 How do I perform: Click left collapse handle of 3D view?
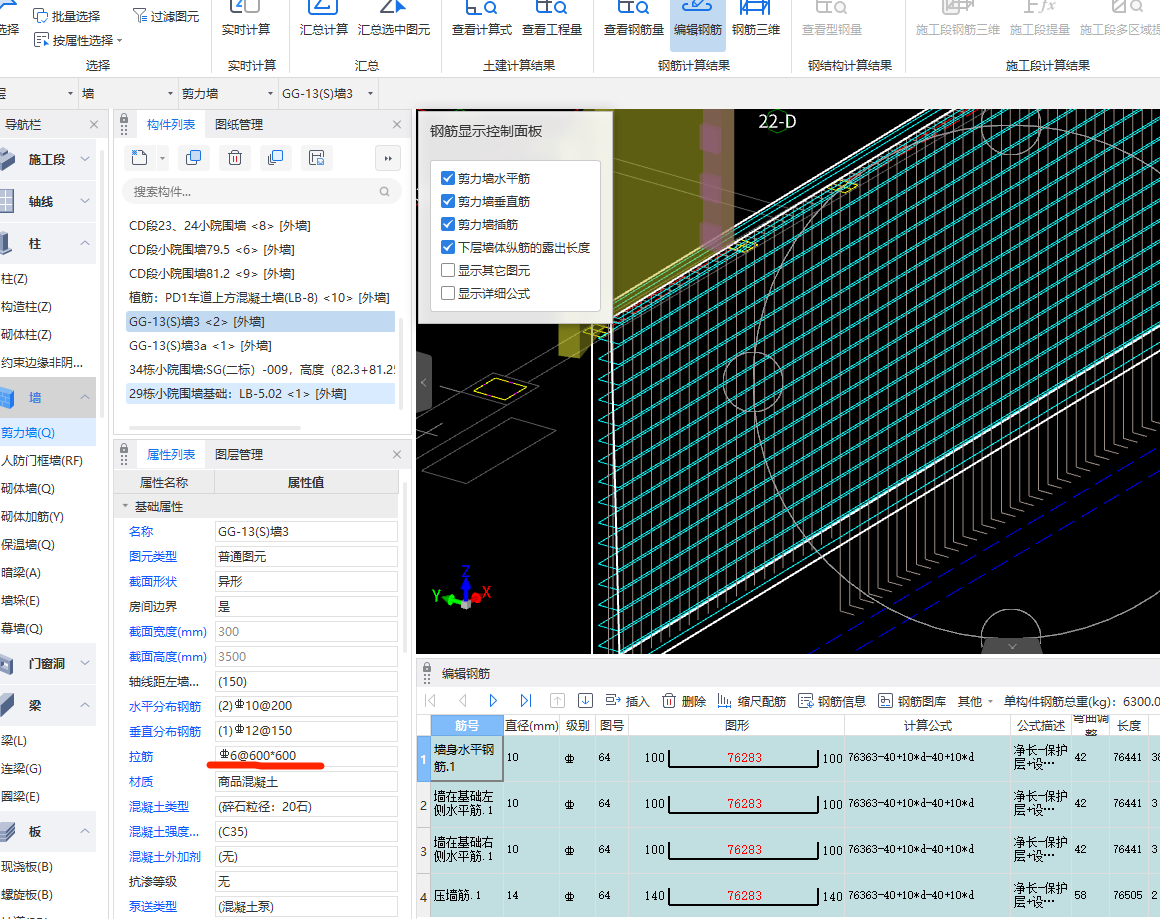point(424,382)
